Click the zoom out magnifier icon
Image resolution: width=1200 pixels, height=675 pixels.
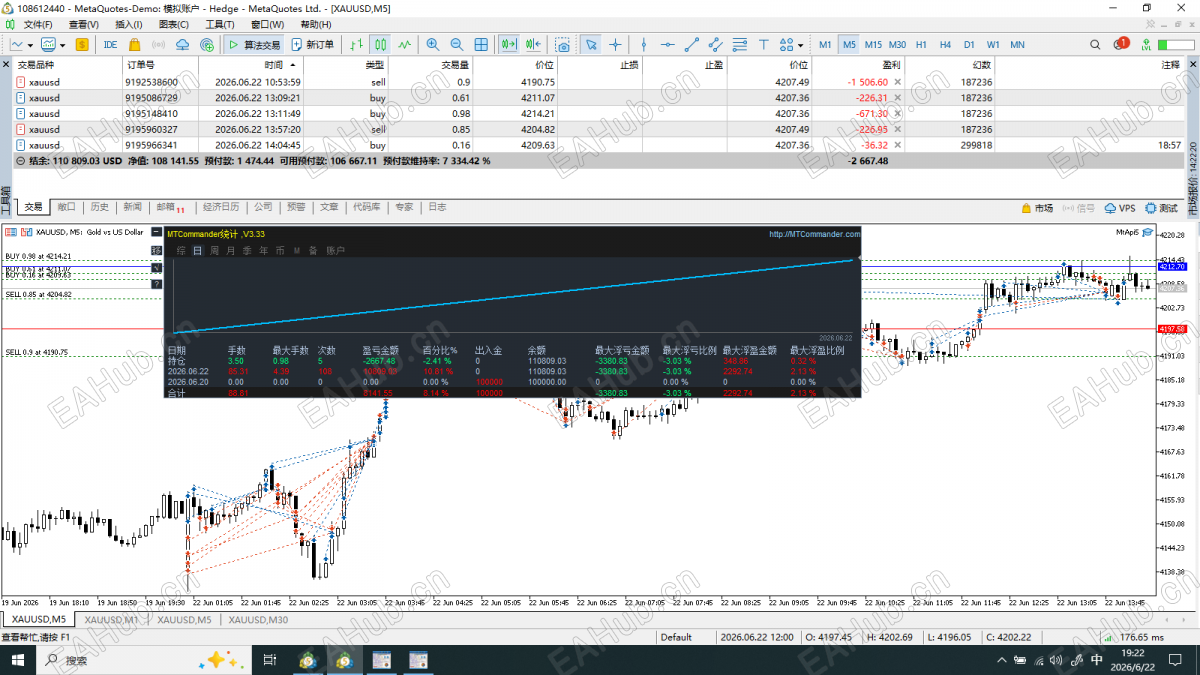click(x=457, y=44)
